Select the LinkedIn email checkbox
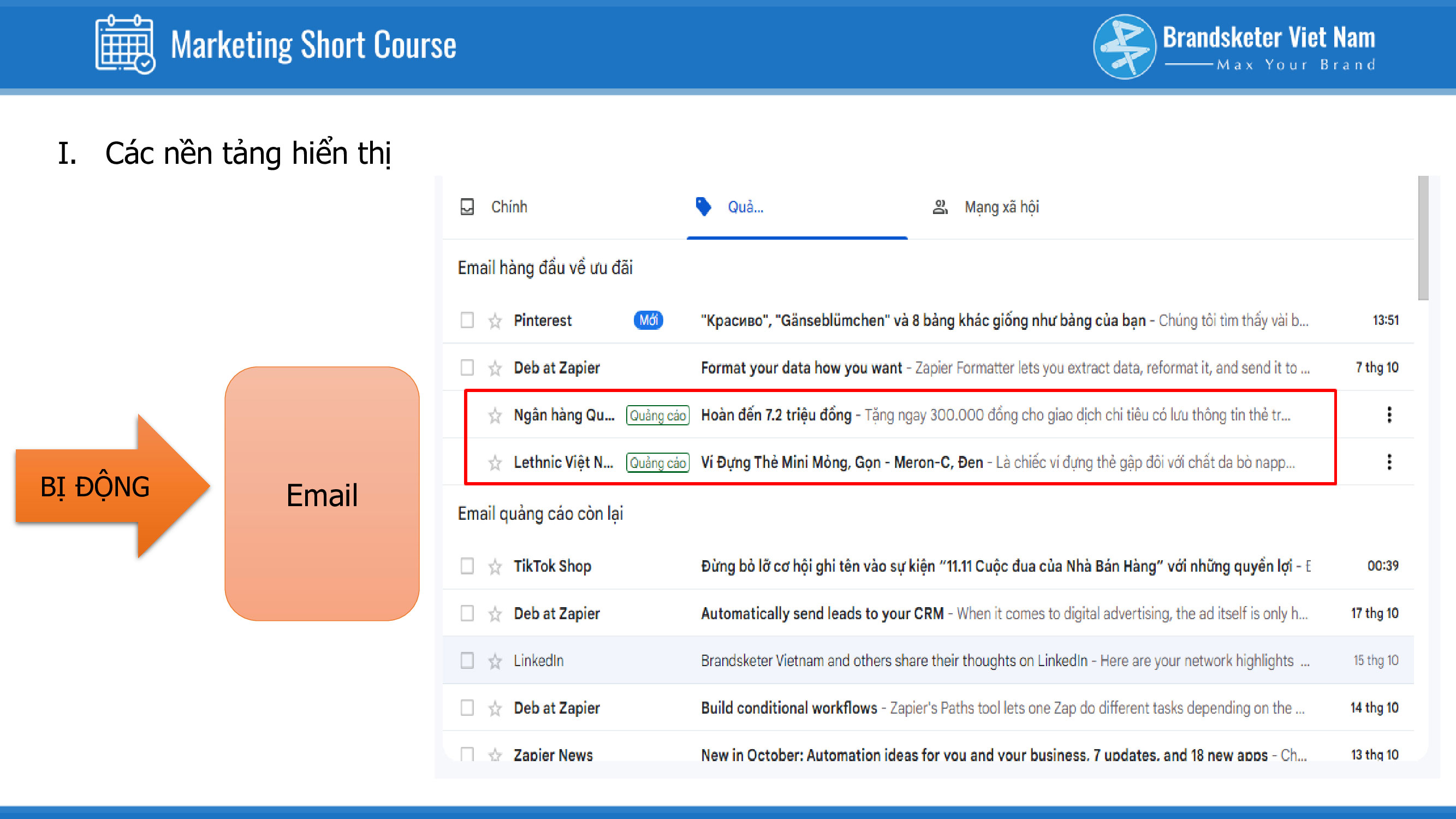The height and width of the screenshot is (819, 1456). tap(467, 660)
